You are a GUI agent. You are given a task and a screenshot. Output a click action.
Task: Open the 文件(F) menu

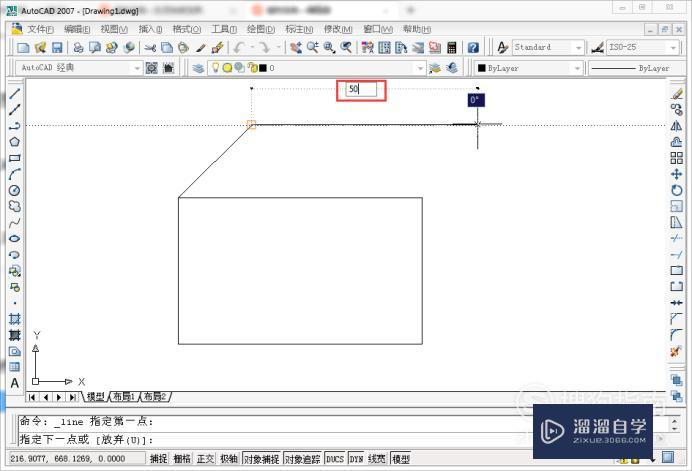click(40, 29)
